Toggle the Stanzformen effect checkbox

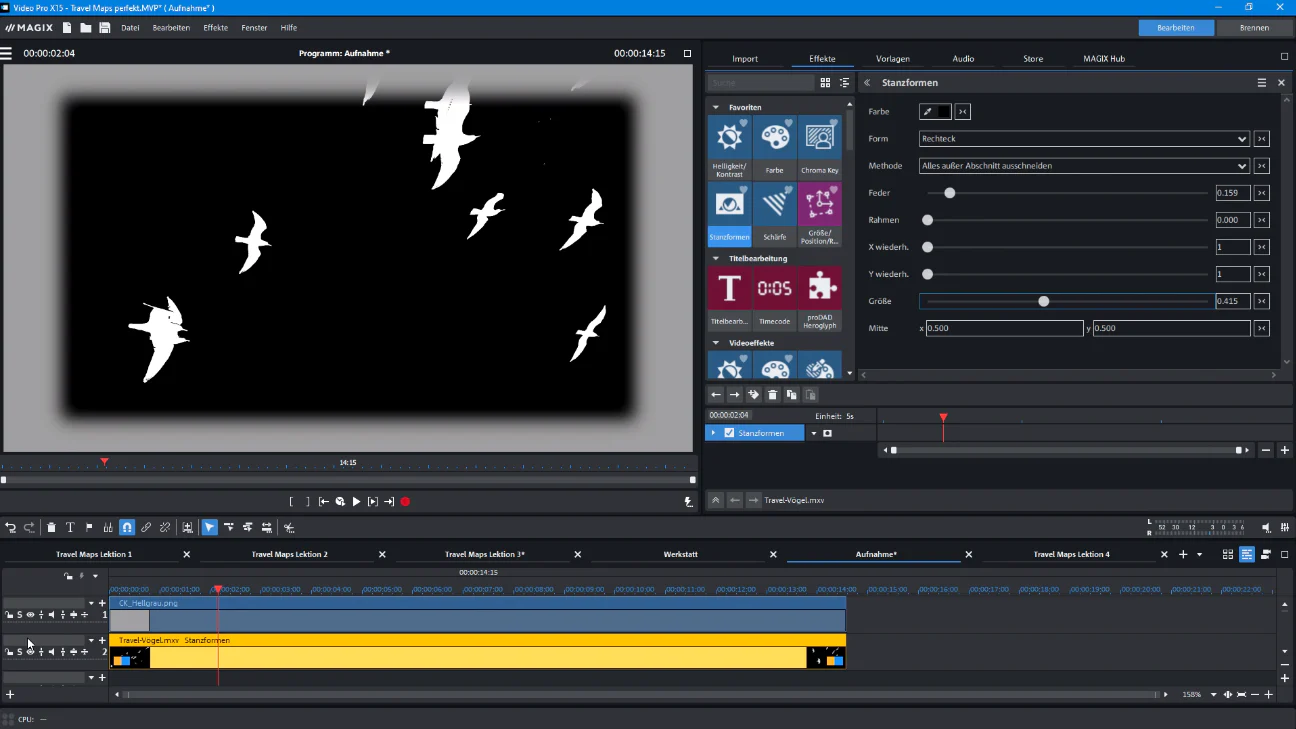pyautogui.click(x=729, y=433)
